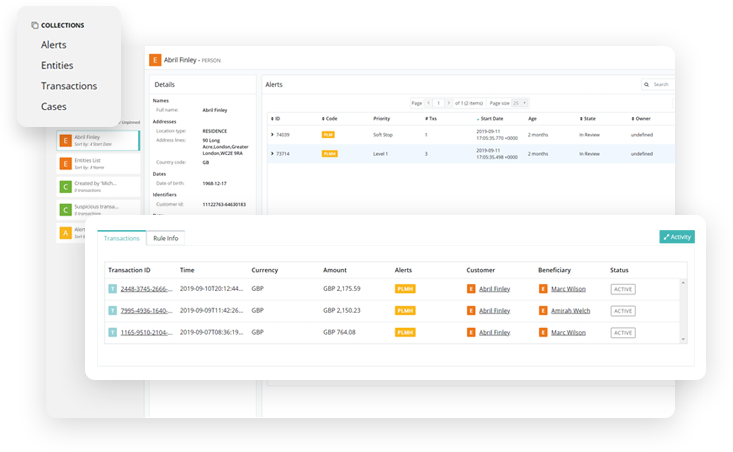Expand alert row 73714
The height and width of the screenshot is (452, 733).
(x=272, y=154)
